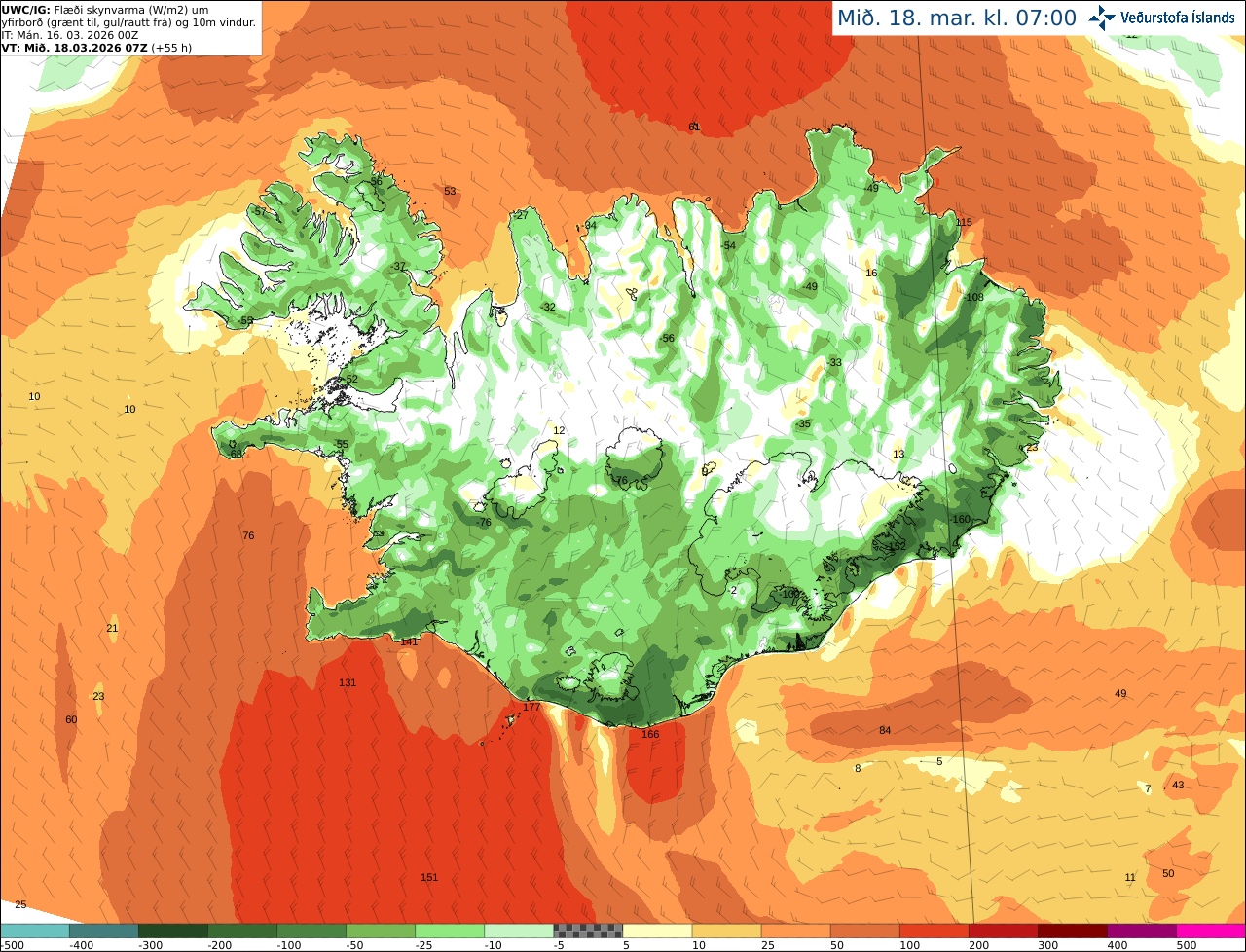Image resolution: width=1246 pixels, height=952 pixels.
Task: Click the map value 21 in the western sea
Action: [112, 628]
